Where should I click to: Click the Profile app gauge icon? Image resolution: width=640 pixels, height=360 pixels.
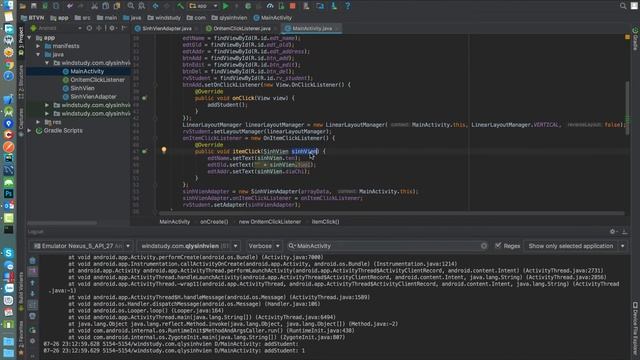coord(270,6)
